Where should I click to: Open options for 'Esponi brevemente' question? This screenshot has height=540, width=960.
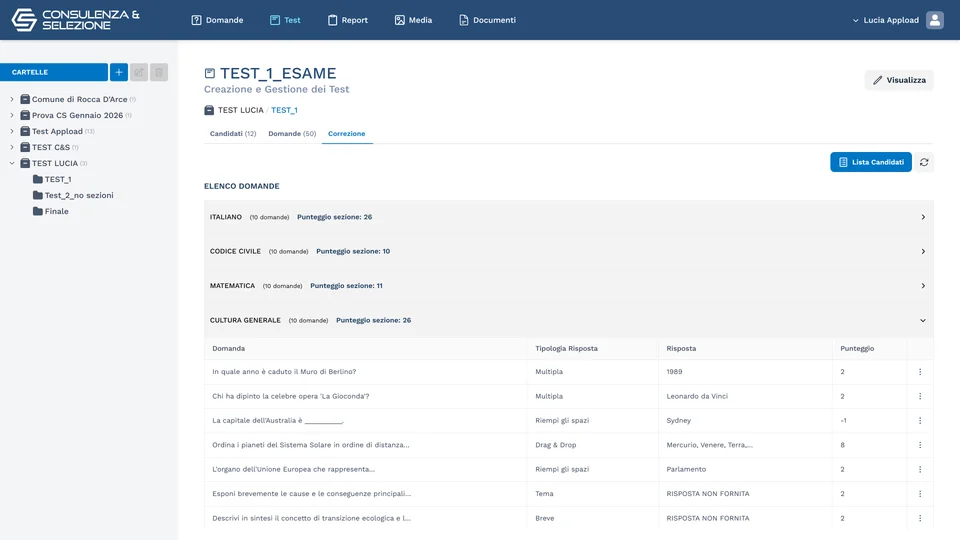click(920, 493)
